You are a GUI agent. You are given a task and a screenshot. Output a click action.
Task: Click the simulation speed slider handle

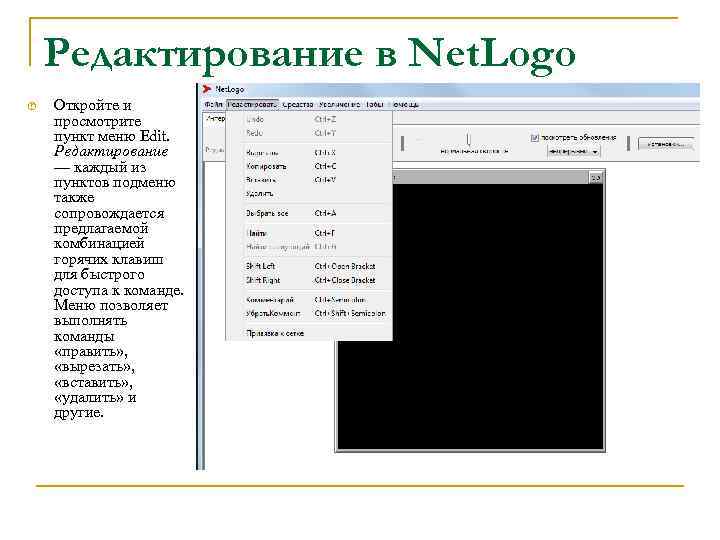pyautogui.click(x=469, y=139)
